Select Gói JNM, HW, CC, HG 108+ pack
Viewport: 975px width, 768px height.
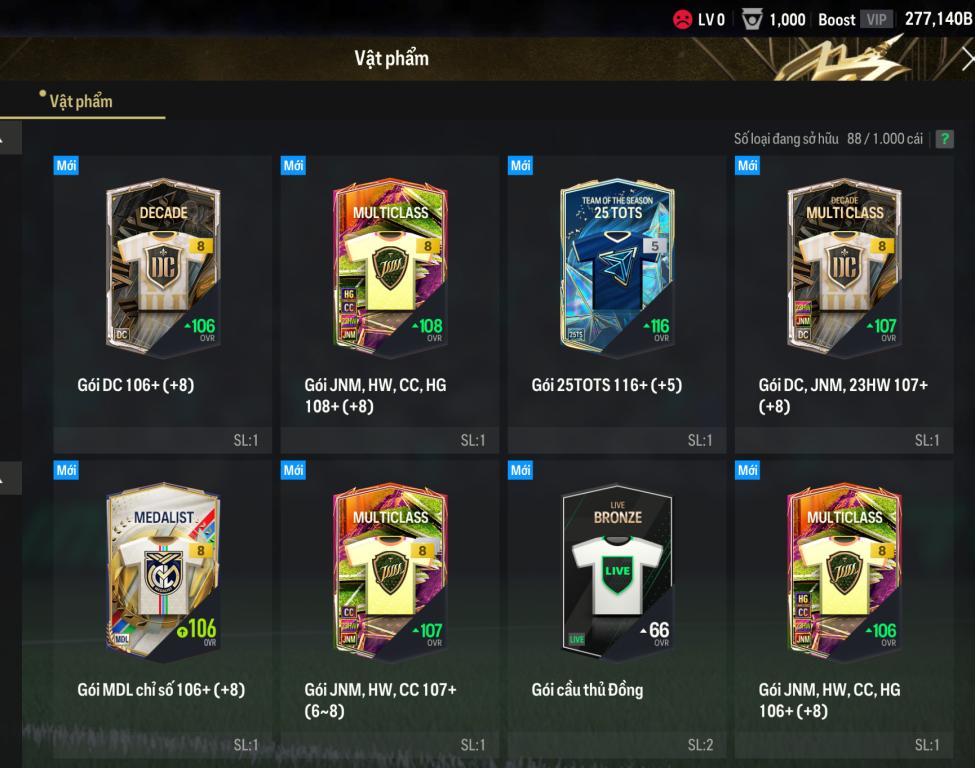389,304
